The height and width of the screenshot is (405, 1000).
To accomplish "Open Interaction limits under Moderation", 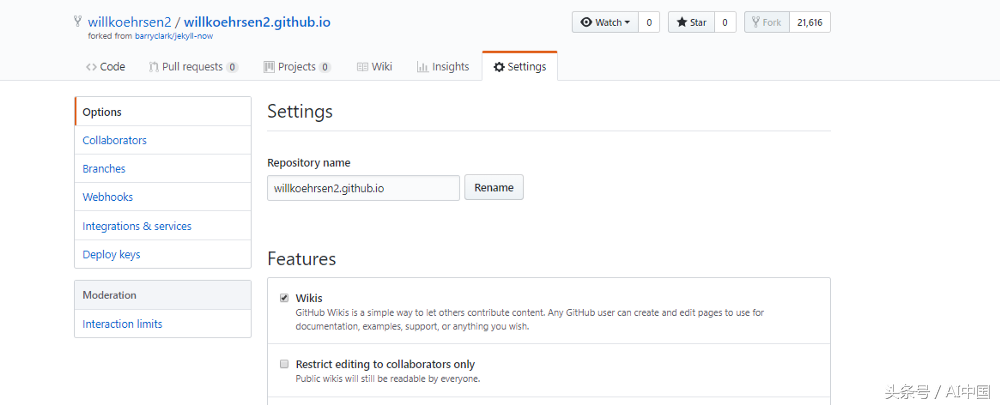I will pyautogui.click(x=122, y=324).
